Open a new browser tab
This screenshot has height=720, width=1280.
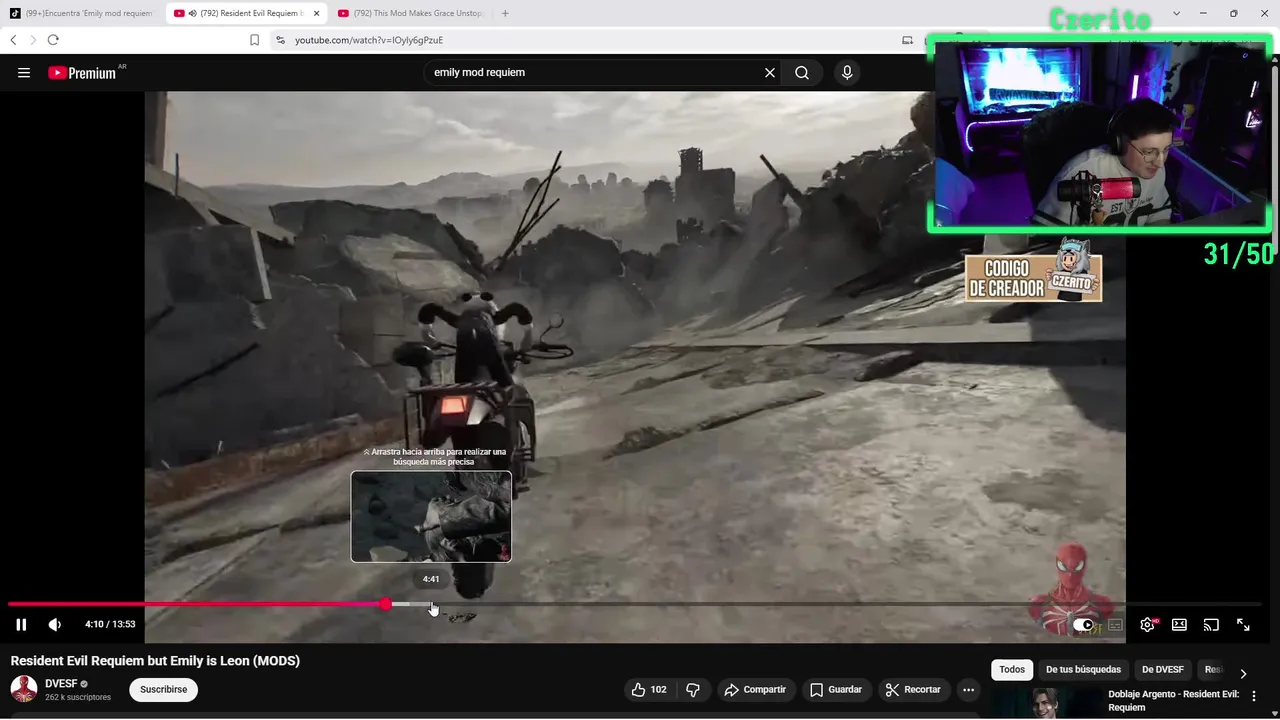(x=505, y=13)
